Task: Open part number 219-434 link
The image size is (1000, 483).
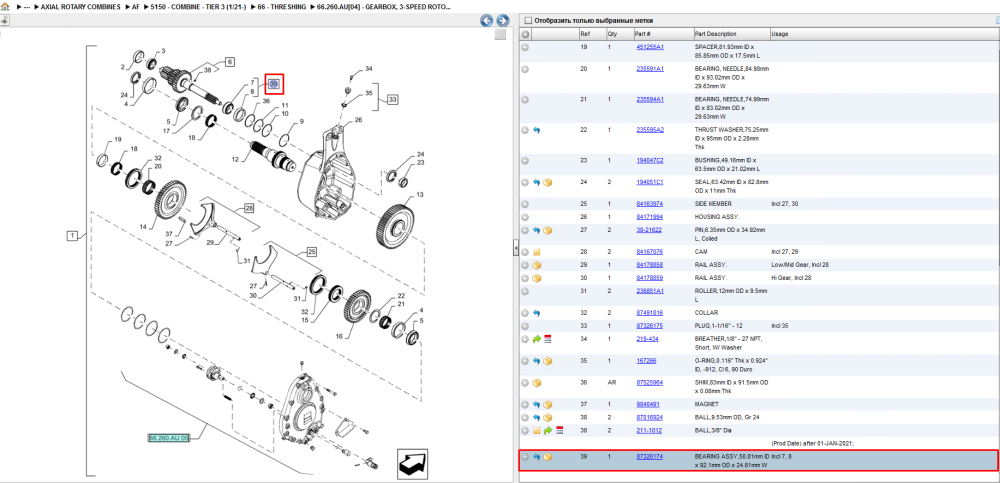Action: 647,339
